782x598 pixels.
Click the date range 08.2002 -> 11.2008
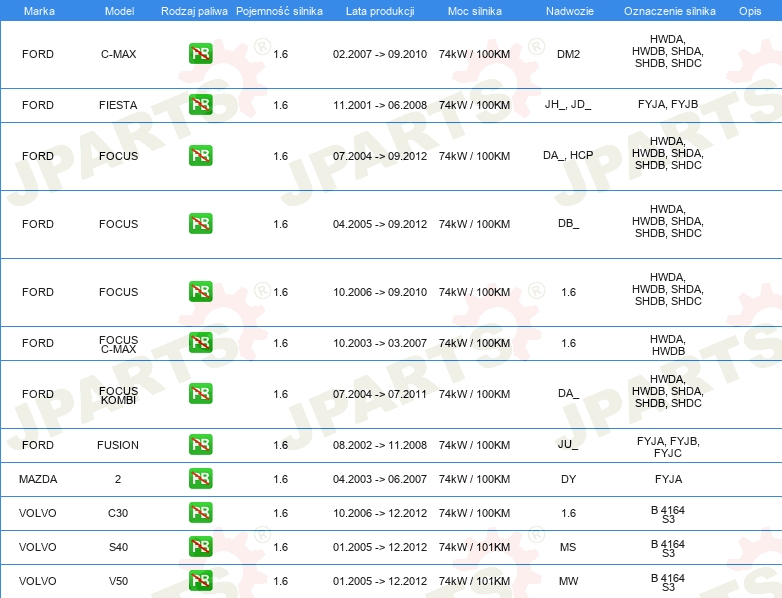[x=380, y=445]
